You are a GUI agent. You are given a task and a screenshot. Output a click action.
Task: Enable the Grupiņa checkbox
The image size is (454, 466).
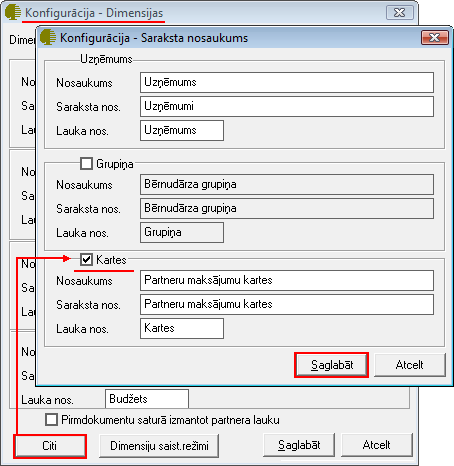click(x=86, y=164)
